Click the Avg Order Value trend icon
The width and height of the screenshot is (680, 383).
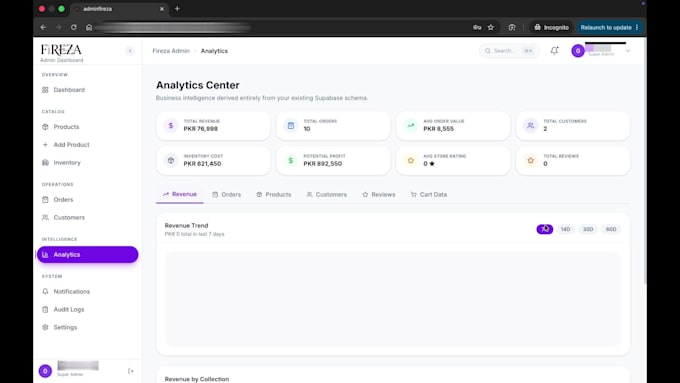tap(410, 125)
